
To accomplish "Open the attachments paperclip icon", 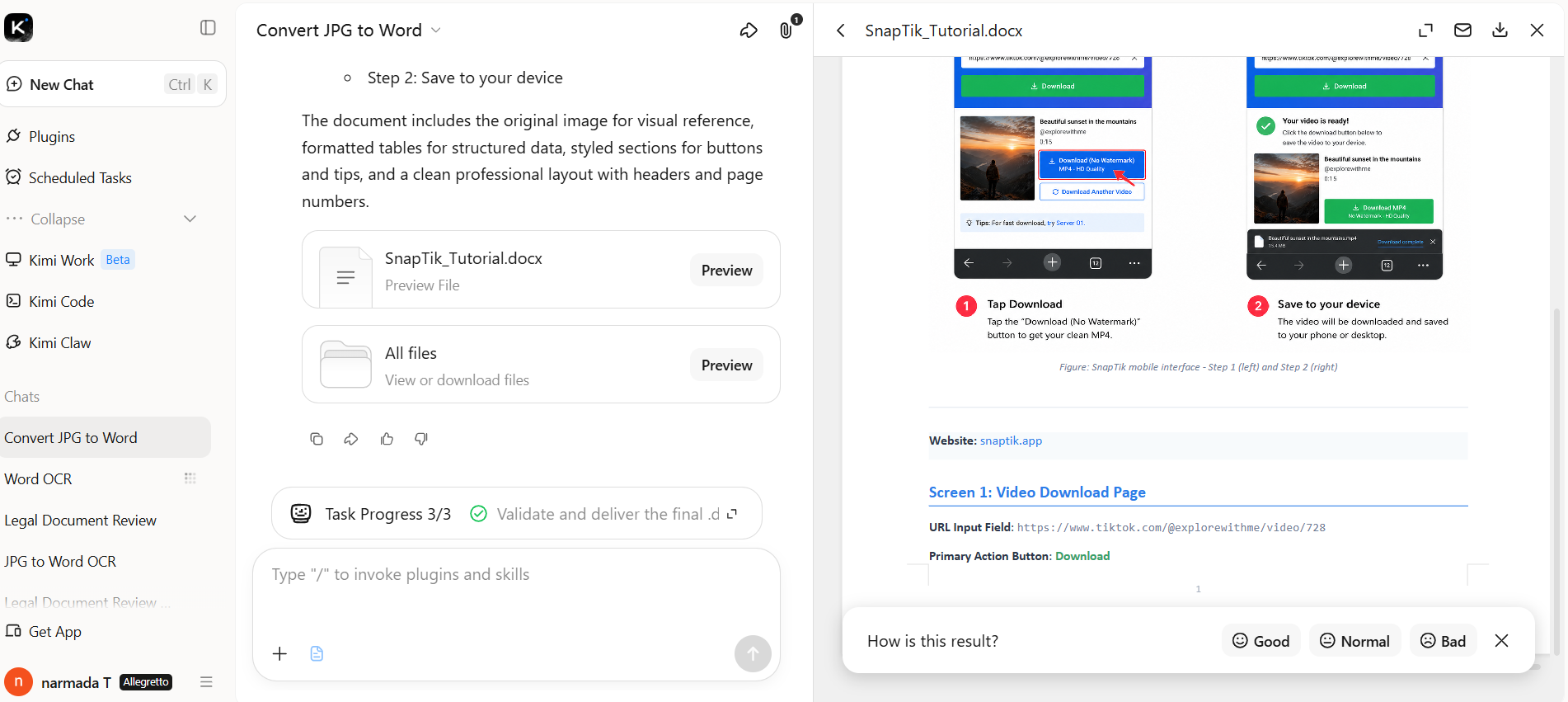I will tap(786, 31).
